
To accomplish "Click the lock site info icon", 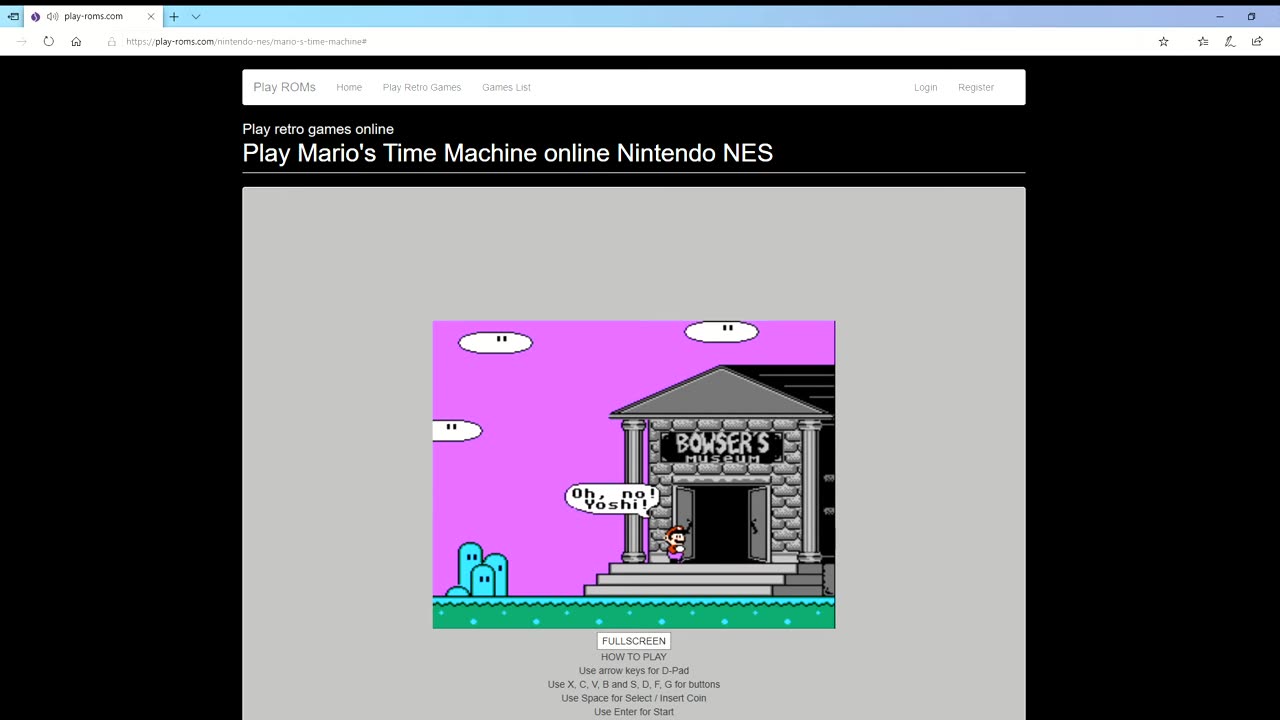I will click(x=112, y=42).
